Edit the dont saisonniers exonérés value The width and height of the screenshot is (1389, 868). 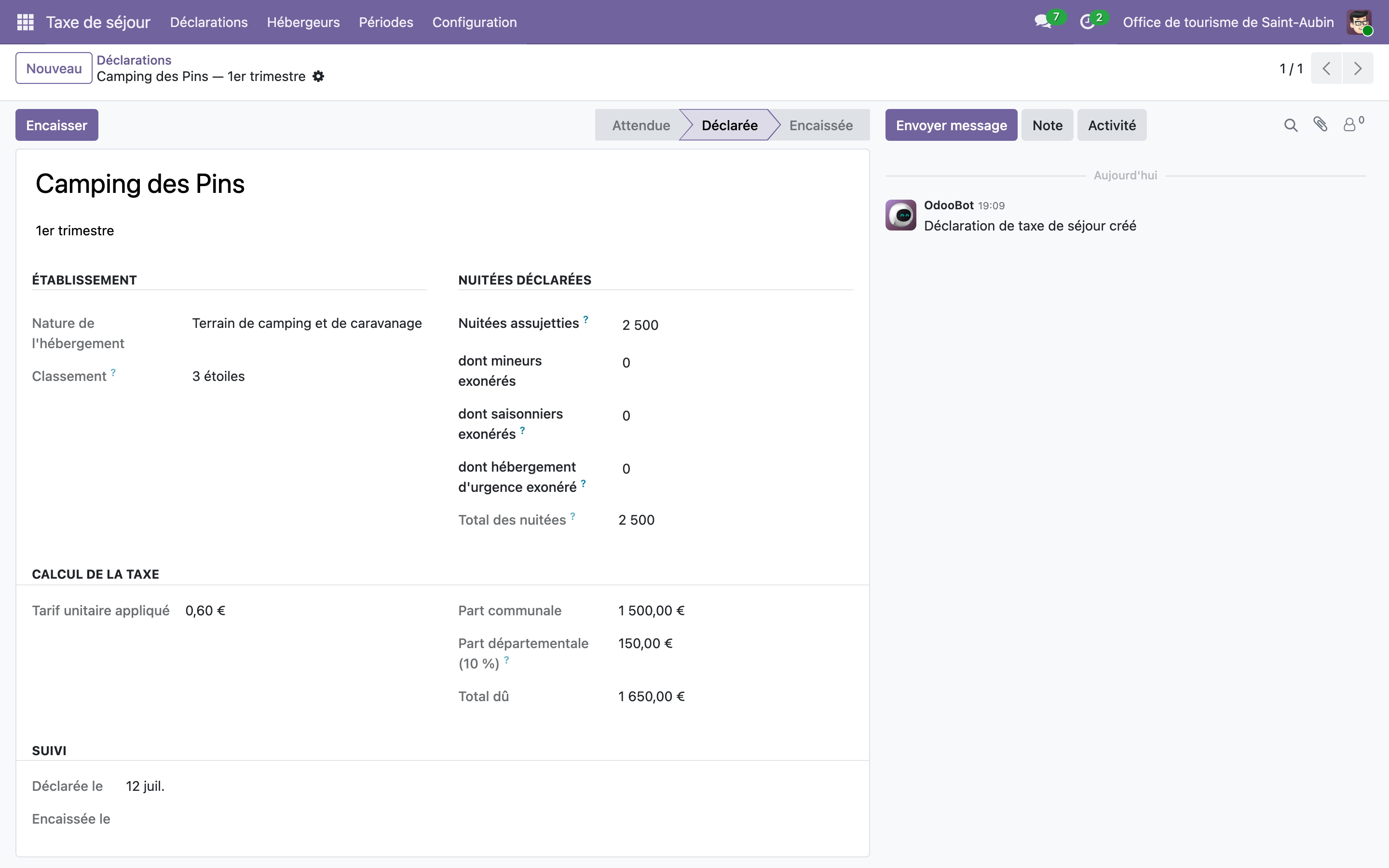coord(736,416)
